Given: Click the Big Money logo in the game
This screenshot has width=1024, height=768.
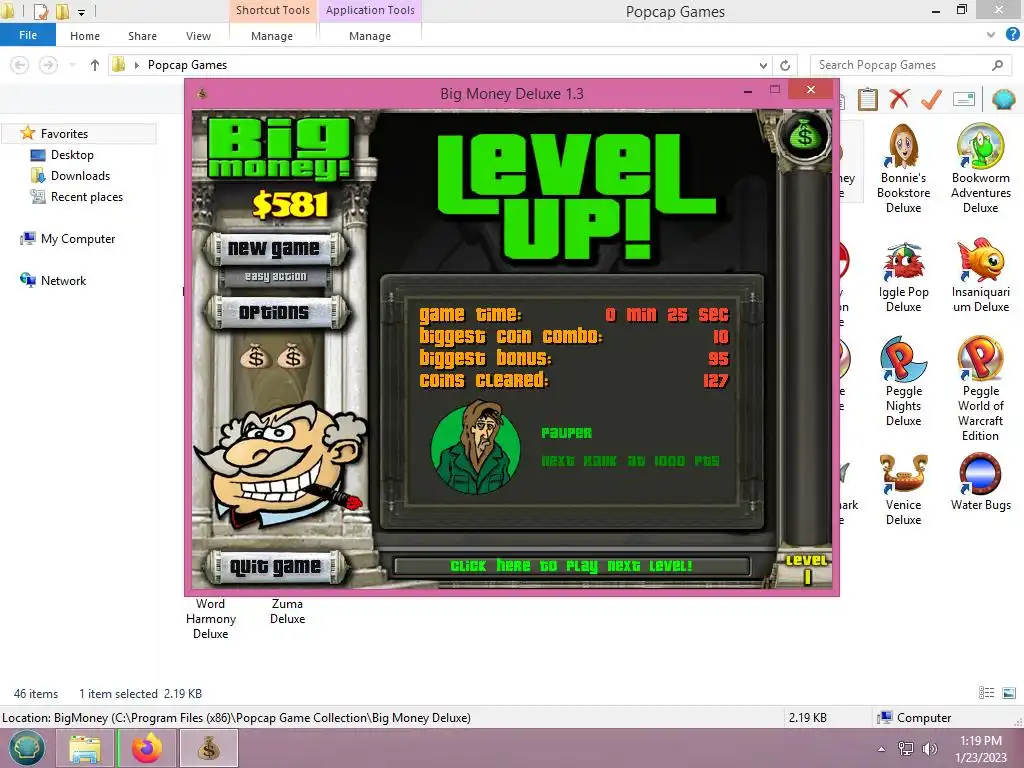Looking at the screenshot, I should pyautogui.click(x=280, y=148).
